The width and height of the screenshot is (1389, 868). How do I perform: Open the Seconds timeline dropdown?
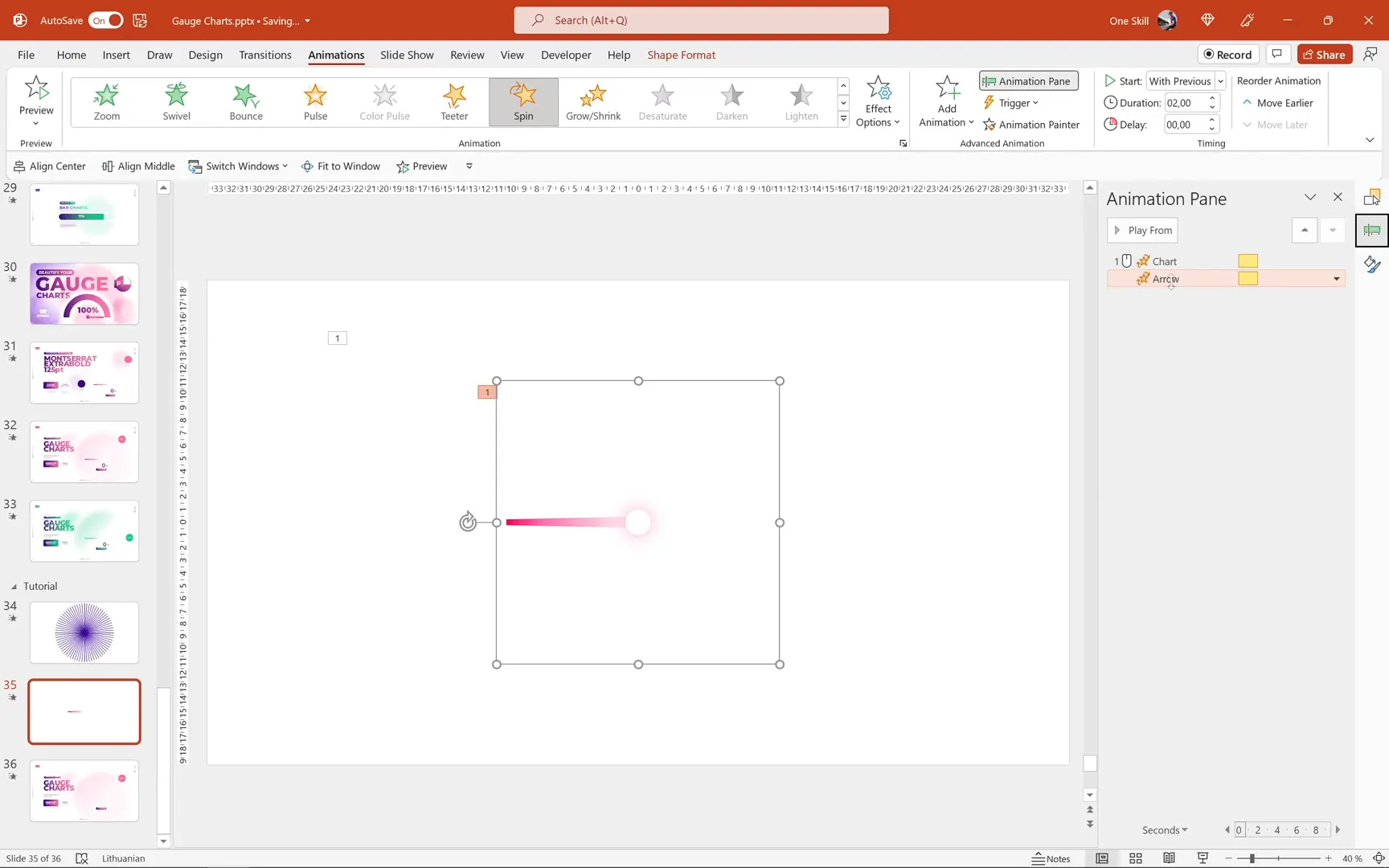[1164, 829]
